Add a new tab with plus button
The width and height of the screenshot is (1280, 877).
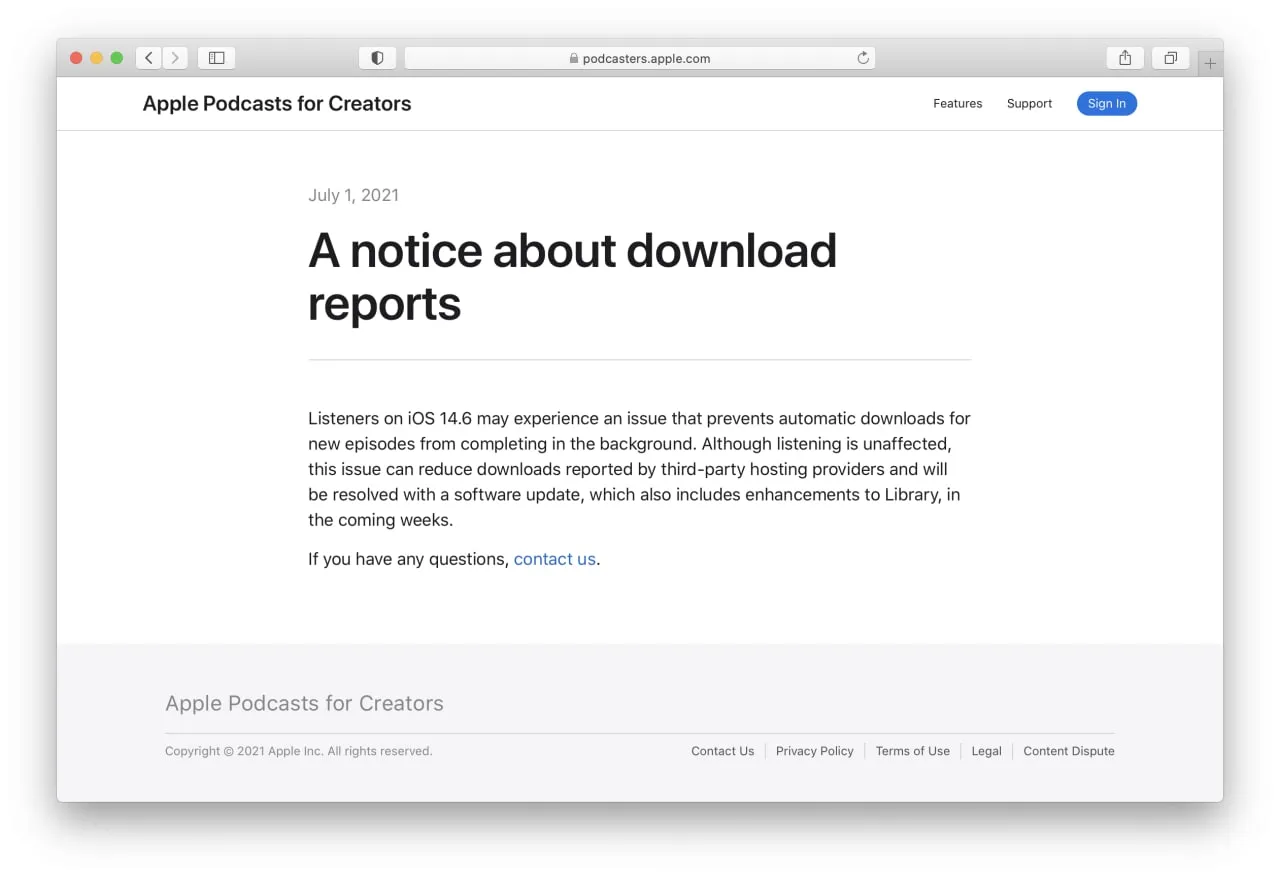click(1210, 64)
